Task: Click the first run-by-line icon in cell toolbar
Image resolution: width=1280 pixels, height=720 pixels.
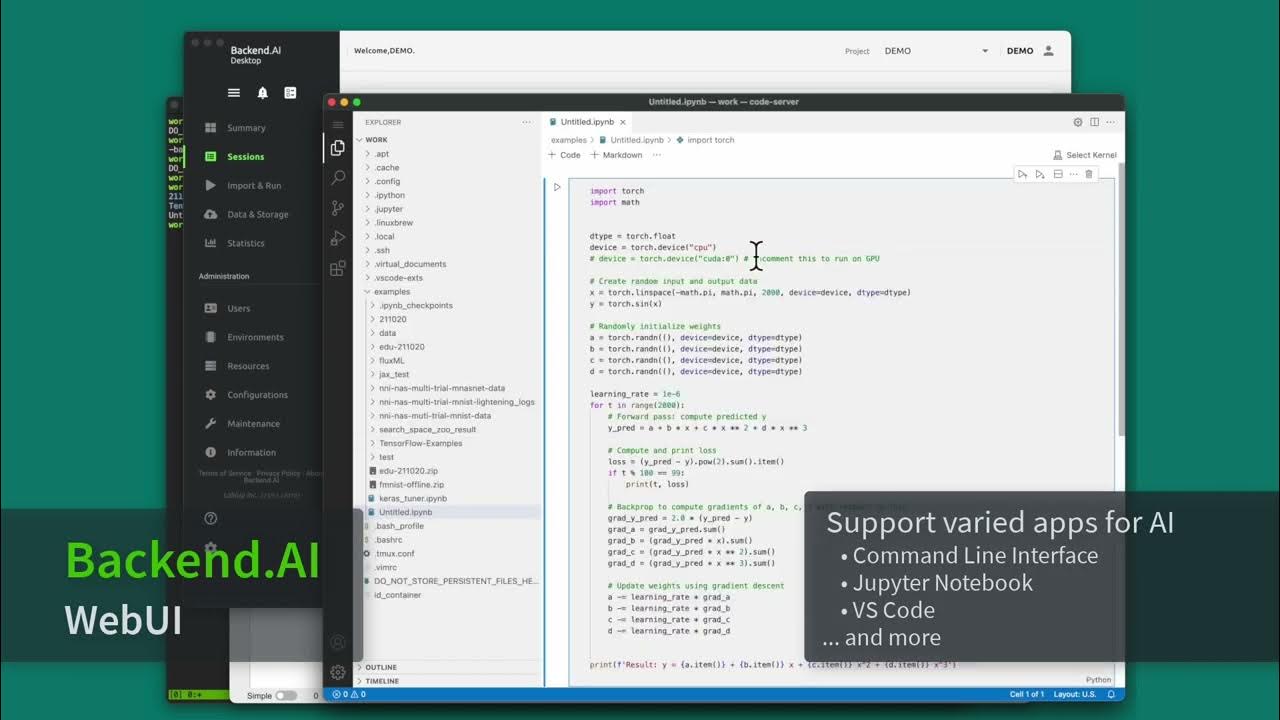Action: [x=1023, y=174]
